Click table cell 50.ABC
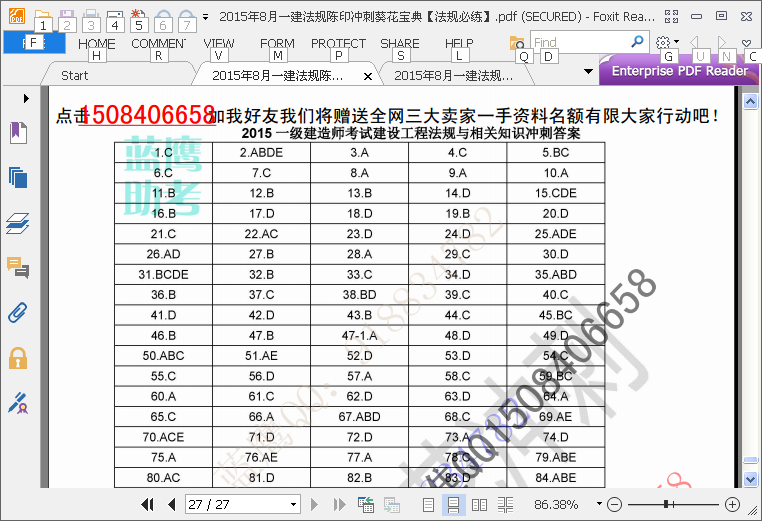The image size is (762, 521). [163, 356]
